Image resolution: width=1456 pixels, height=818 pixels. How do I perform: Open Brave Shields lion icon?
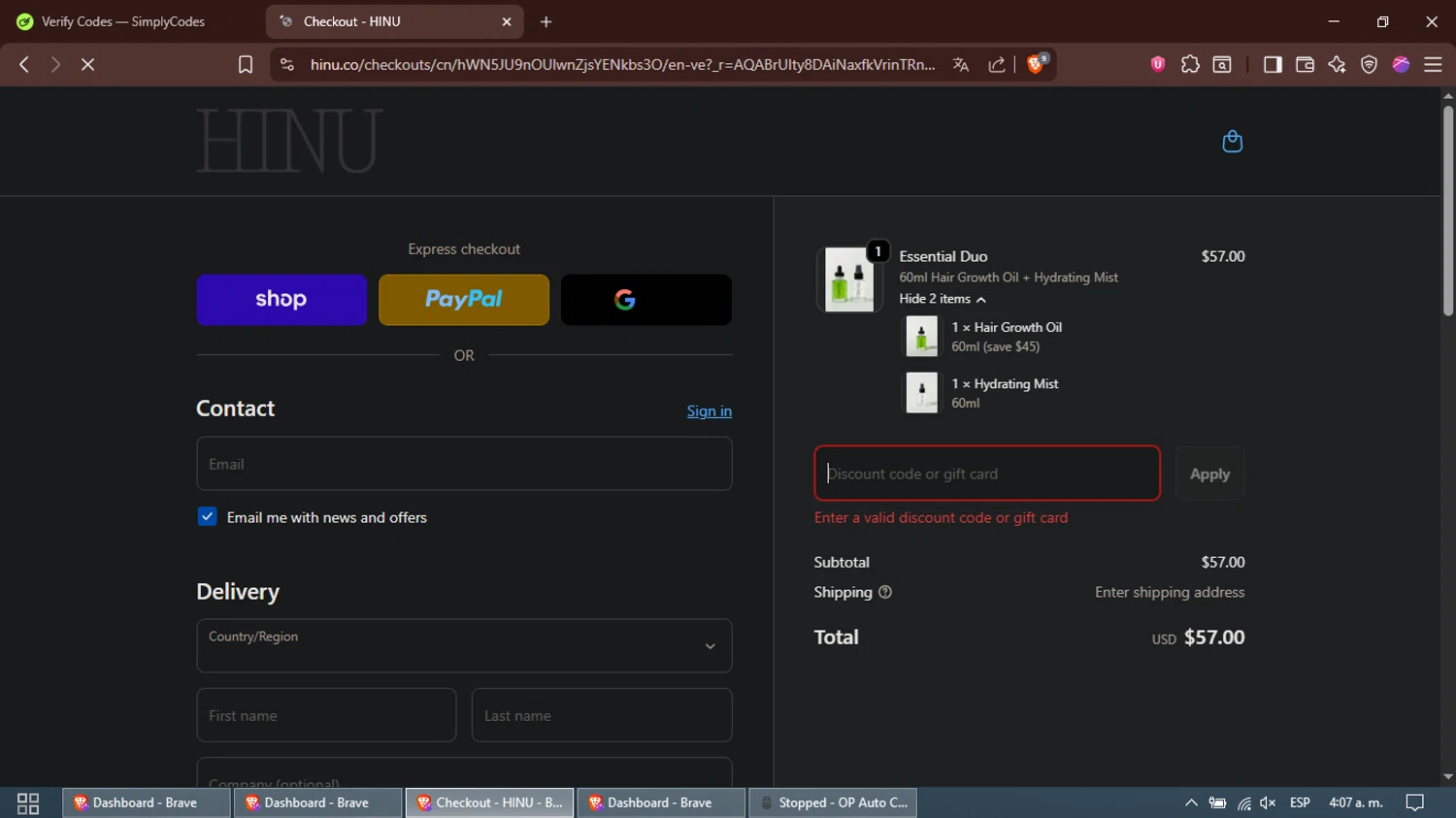(x=1037, y=64)
